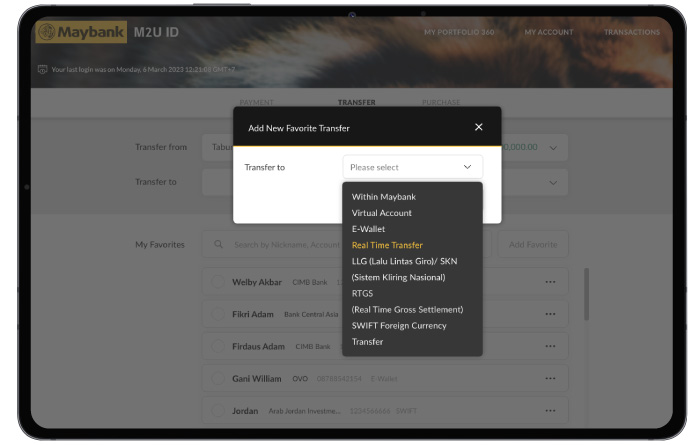Select the Welby Akbar radio button
700x445 pixels.
click(x=218, y=282)
